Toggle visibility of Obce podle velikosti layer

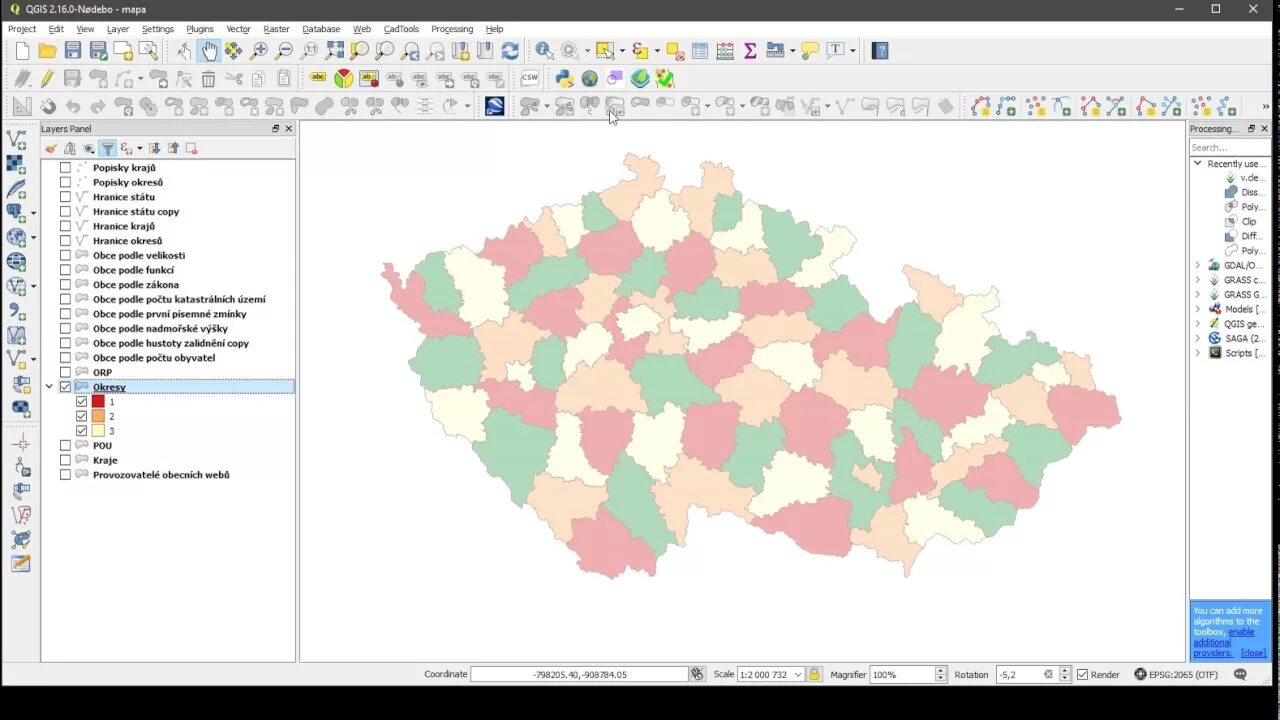[x=65, y=255]
